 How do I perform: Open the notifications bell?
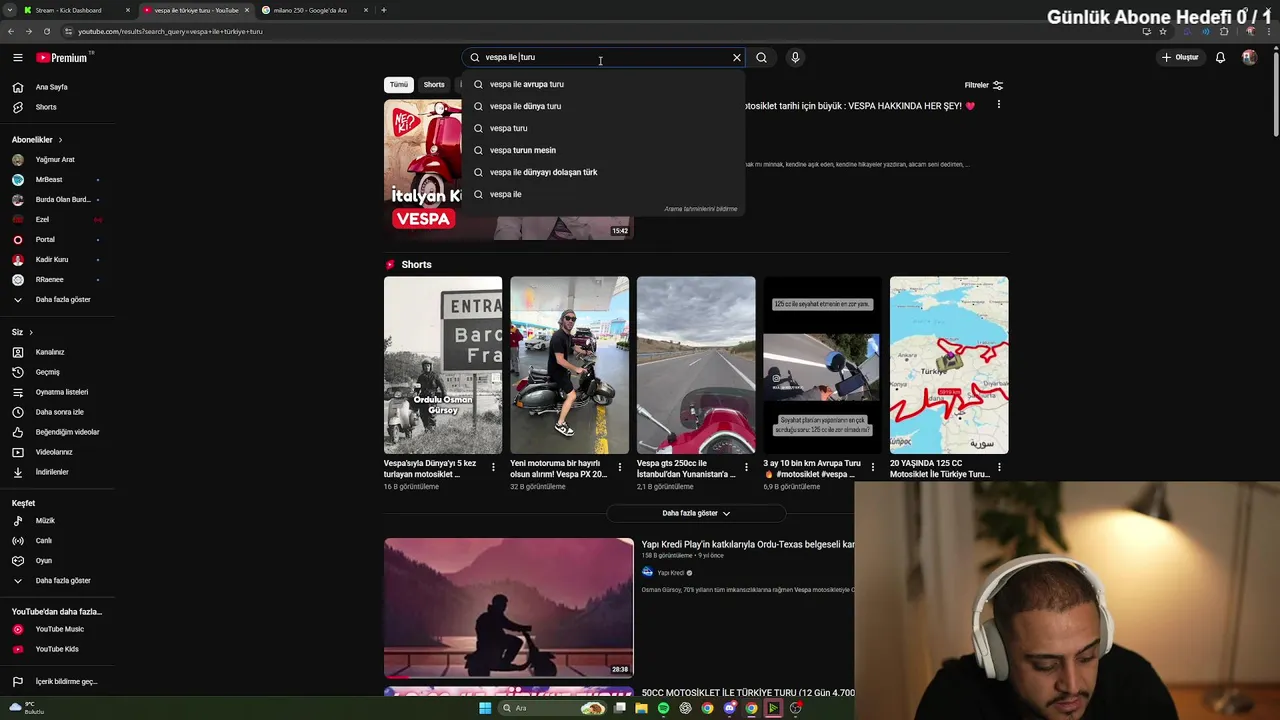click(x=1220, y=58)
